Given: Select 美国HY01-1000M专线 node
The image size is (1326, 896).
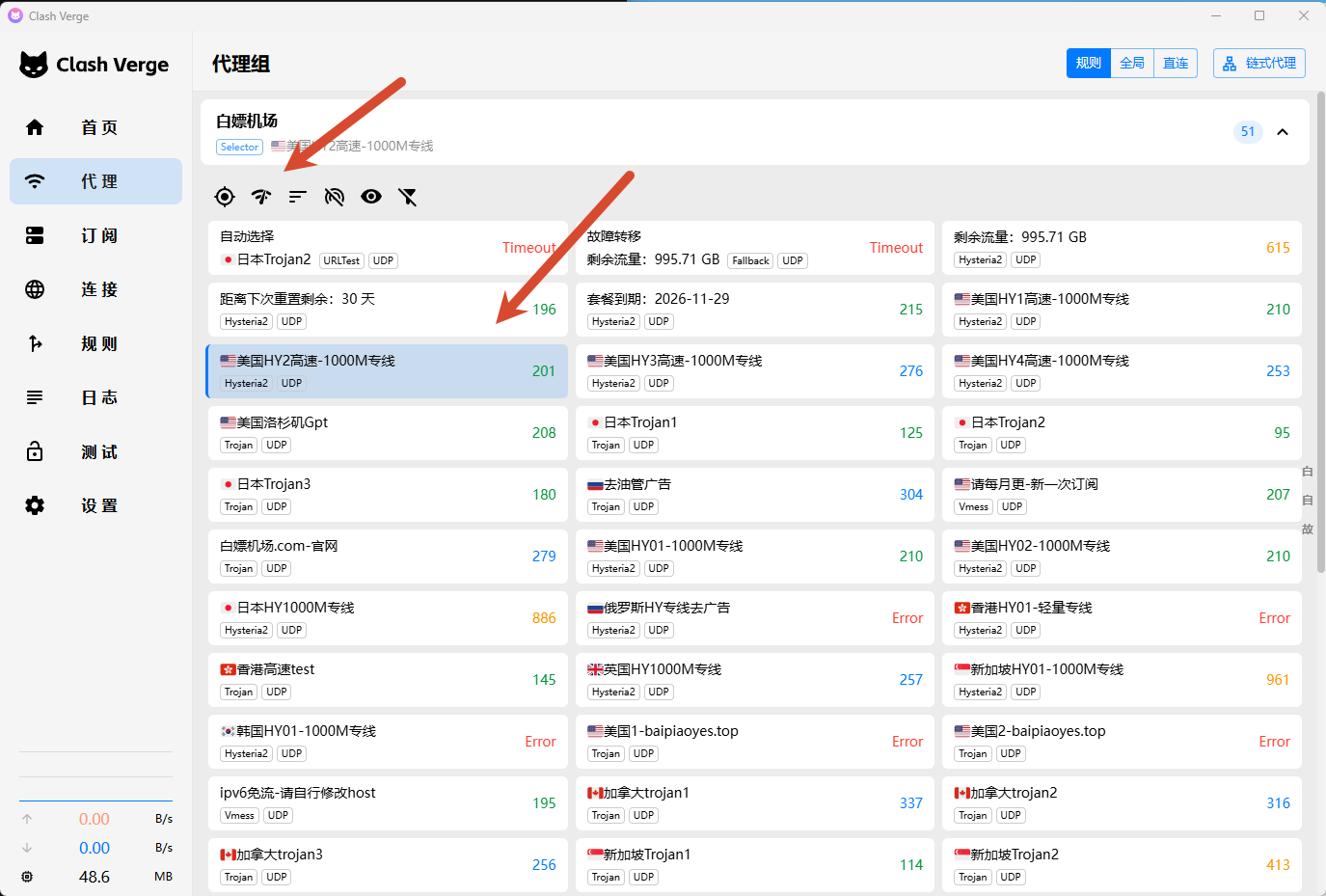Looking at the screenshot, I should click(755, 557).
